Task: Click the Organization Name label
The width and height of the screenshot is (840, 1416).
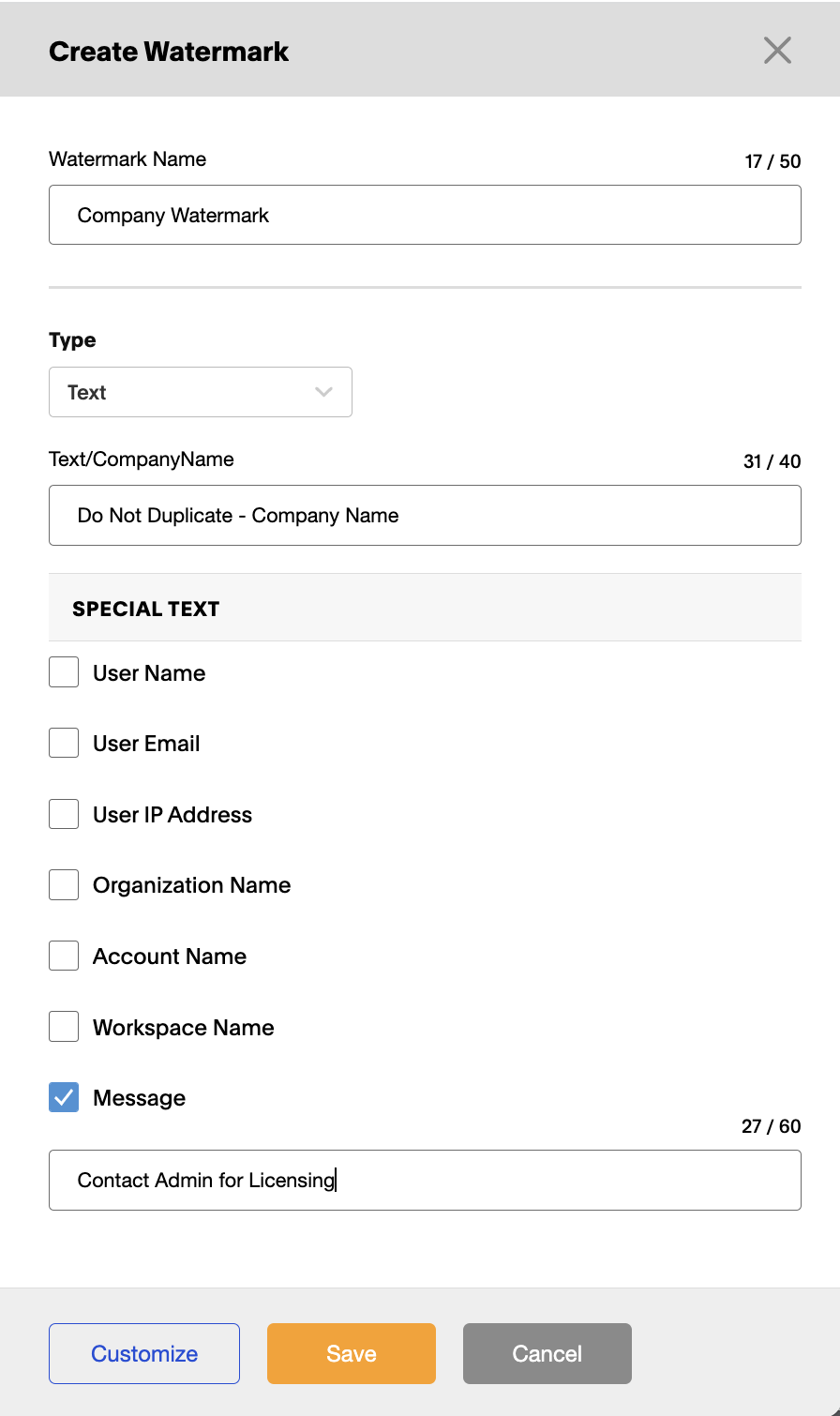Action: pos(192,885)
